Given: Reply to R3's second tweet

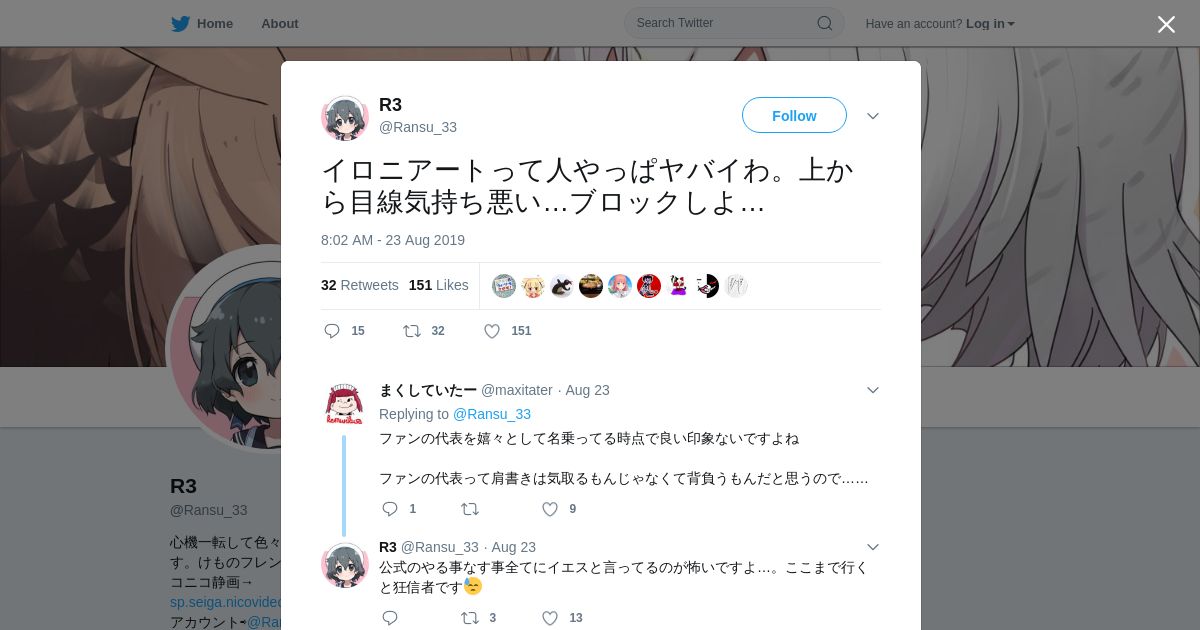Looking at the screenshot, I should coord(390,618).
